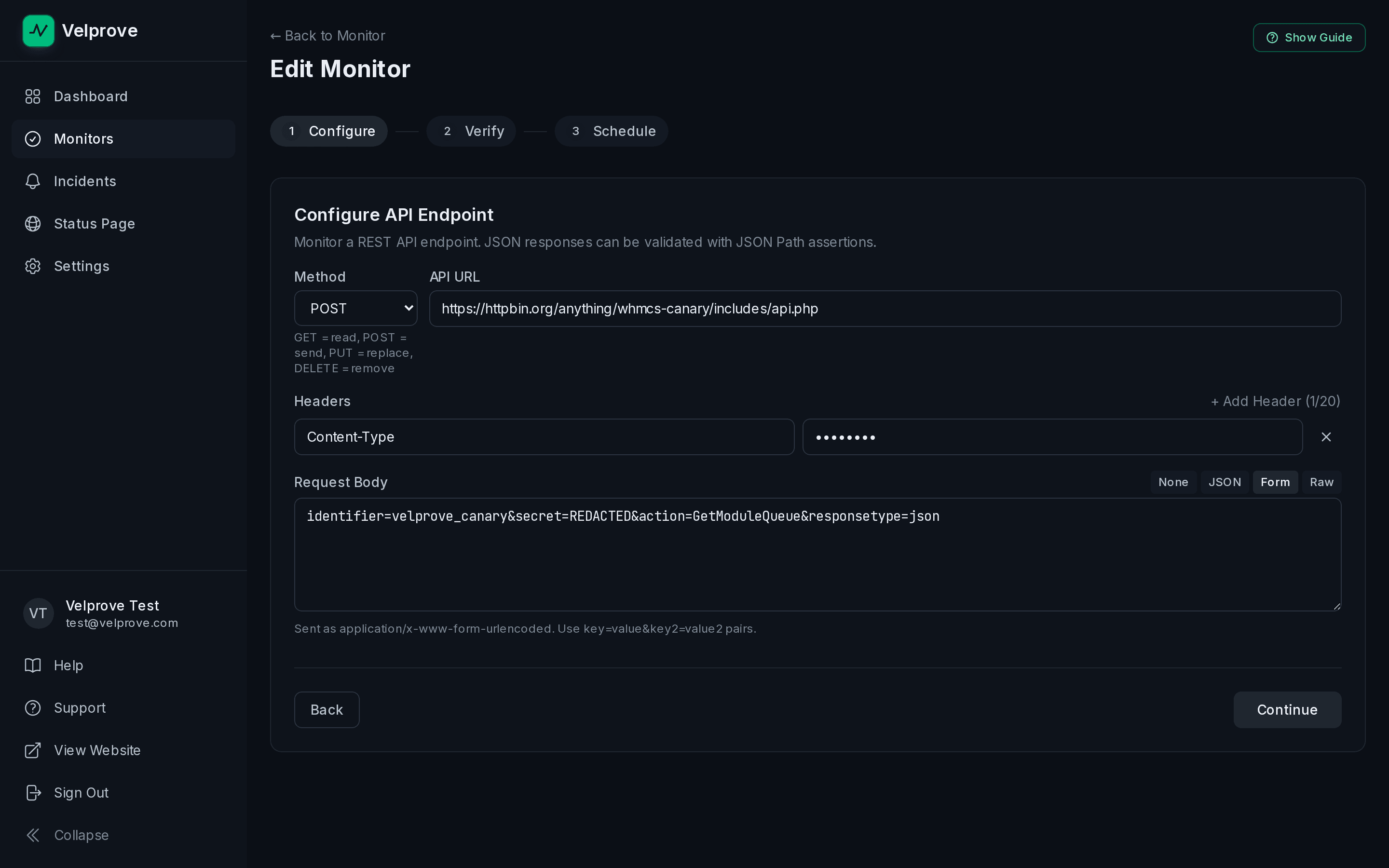Click the Configure API Endpoint heading
Image resolution: width=1389 pixels, height=868 pixels.
click(394, 215)
